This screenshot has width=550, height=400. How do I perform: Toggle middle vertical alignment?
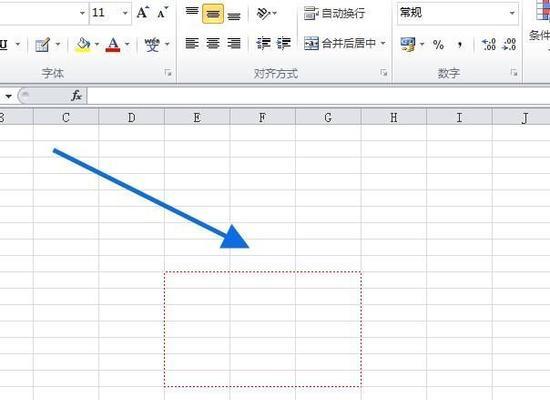(213, 14)
